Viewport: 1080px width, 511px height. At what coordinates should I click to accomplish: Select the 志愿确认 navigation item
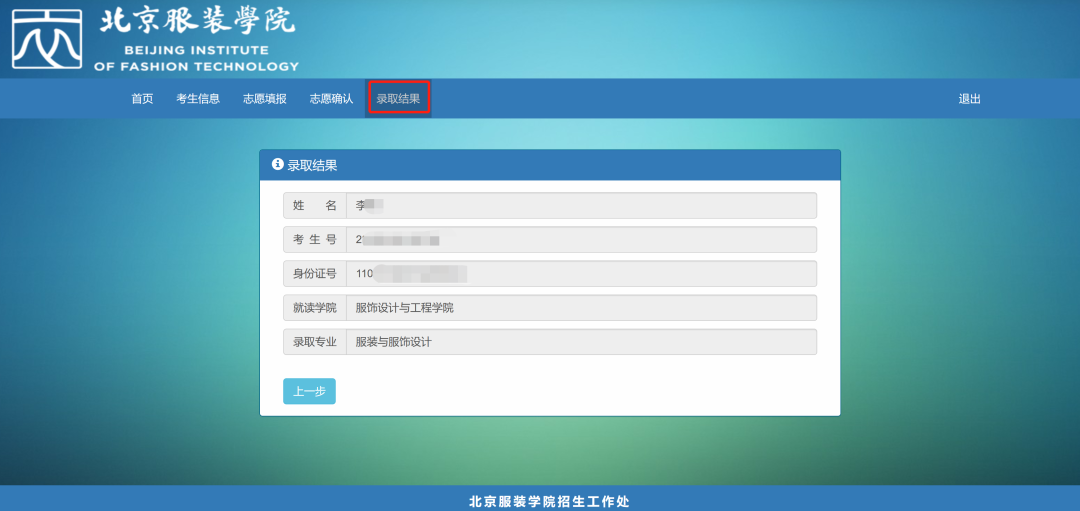coord(331,98)
